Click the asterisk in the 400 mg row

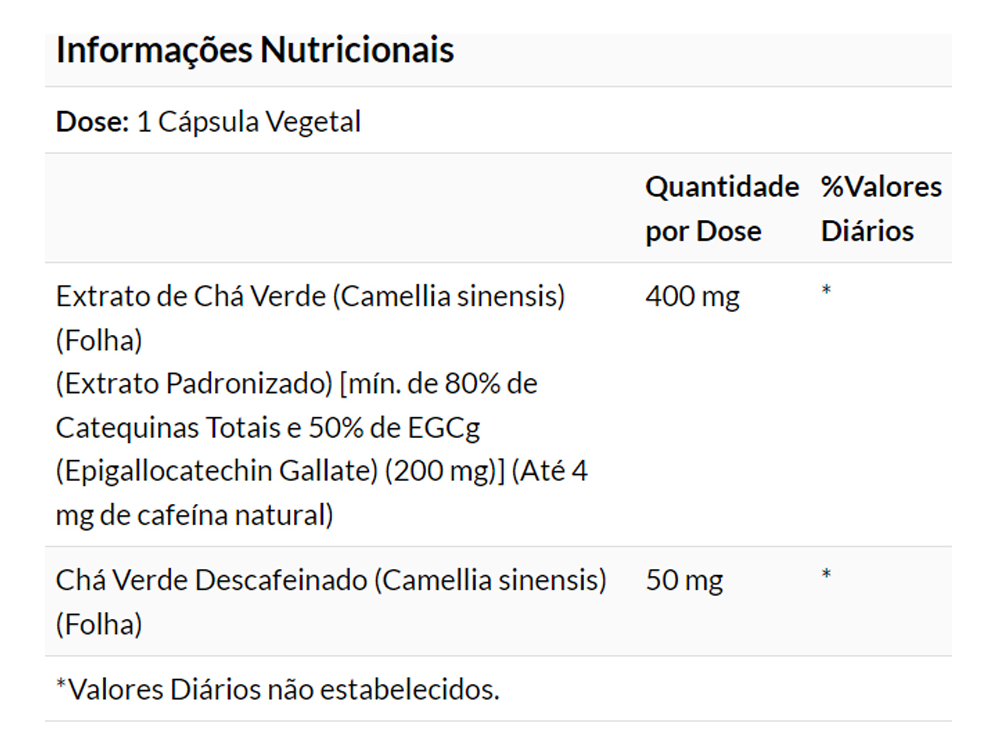coord(826,292)
